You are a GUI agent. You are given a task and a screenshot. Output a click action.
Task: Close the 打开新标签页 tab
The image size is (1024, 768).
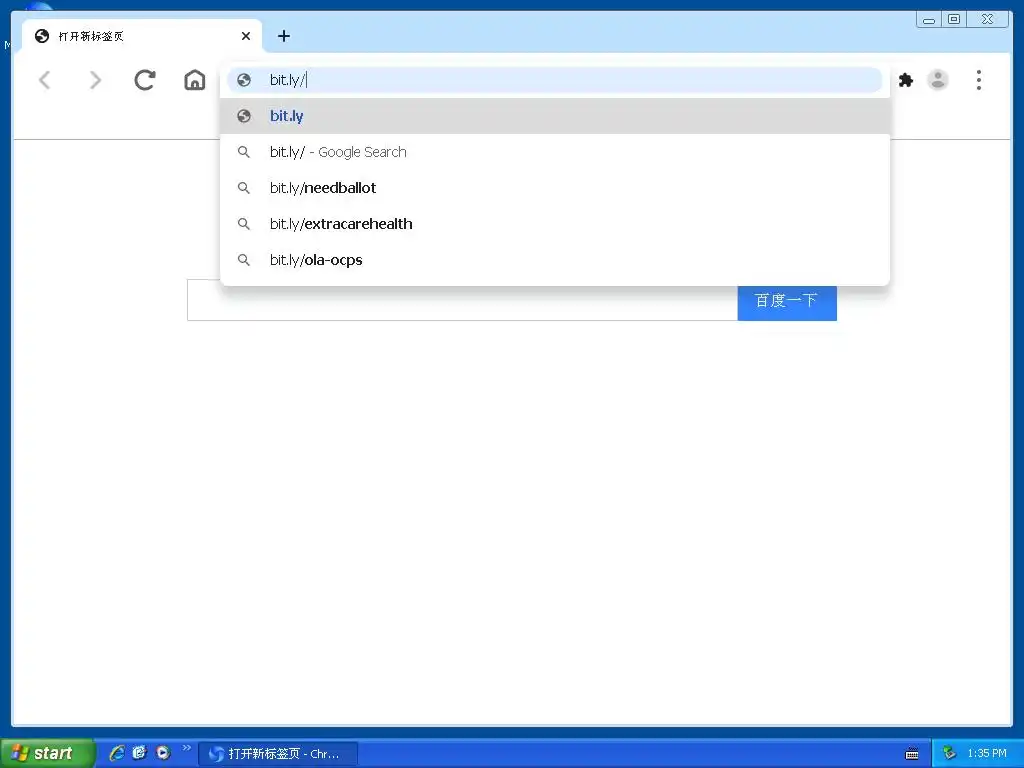pos(246,36)
